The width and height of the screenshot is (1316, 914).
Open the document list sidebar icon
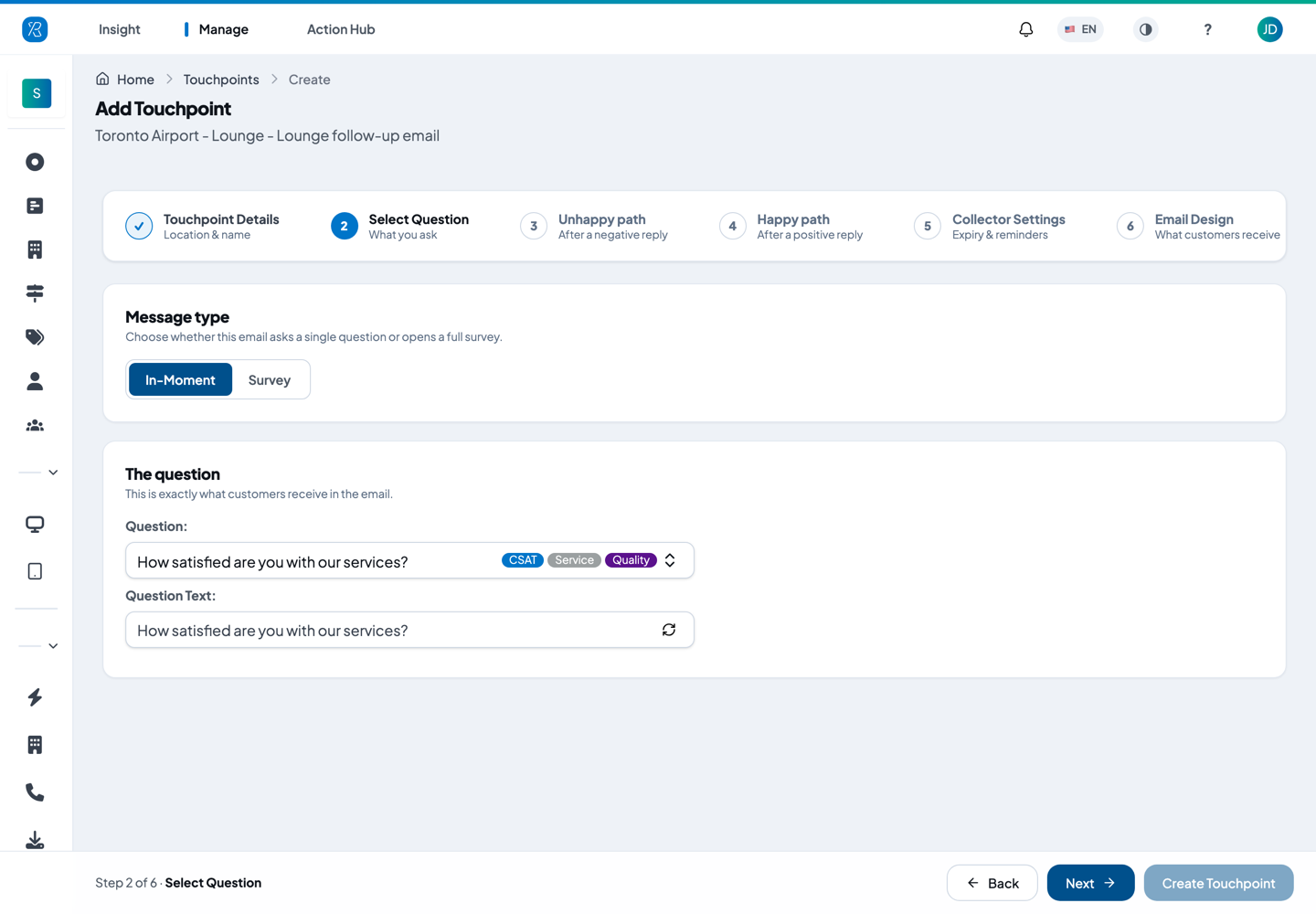35,206
